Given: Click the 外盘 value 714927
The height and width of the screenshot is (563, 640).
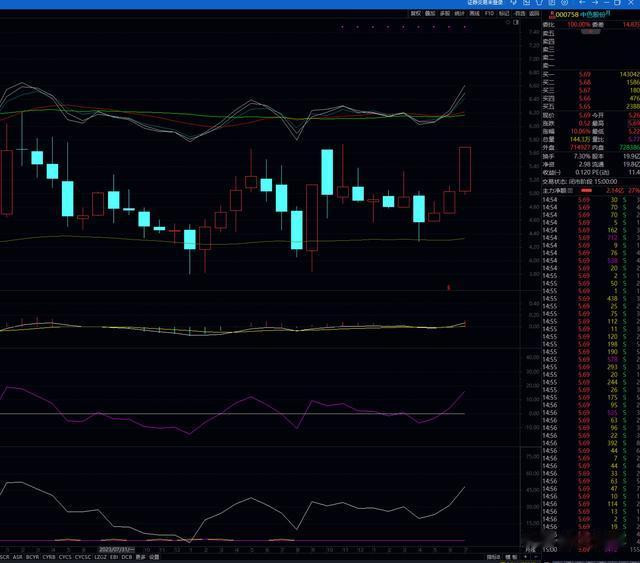Looking at the screenshot, I should click(x=580, y=147).
